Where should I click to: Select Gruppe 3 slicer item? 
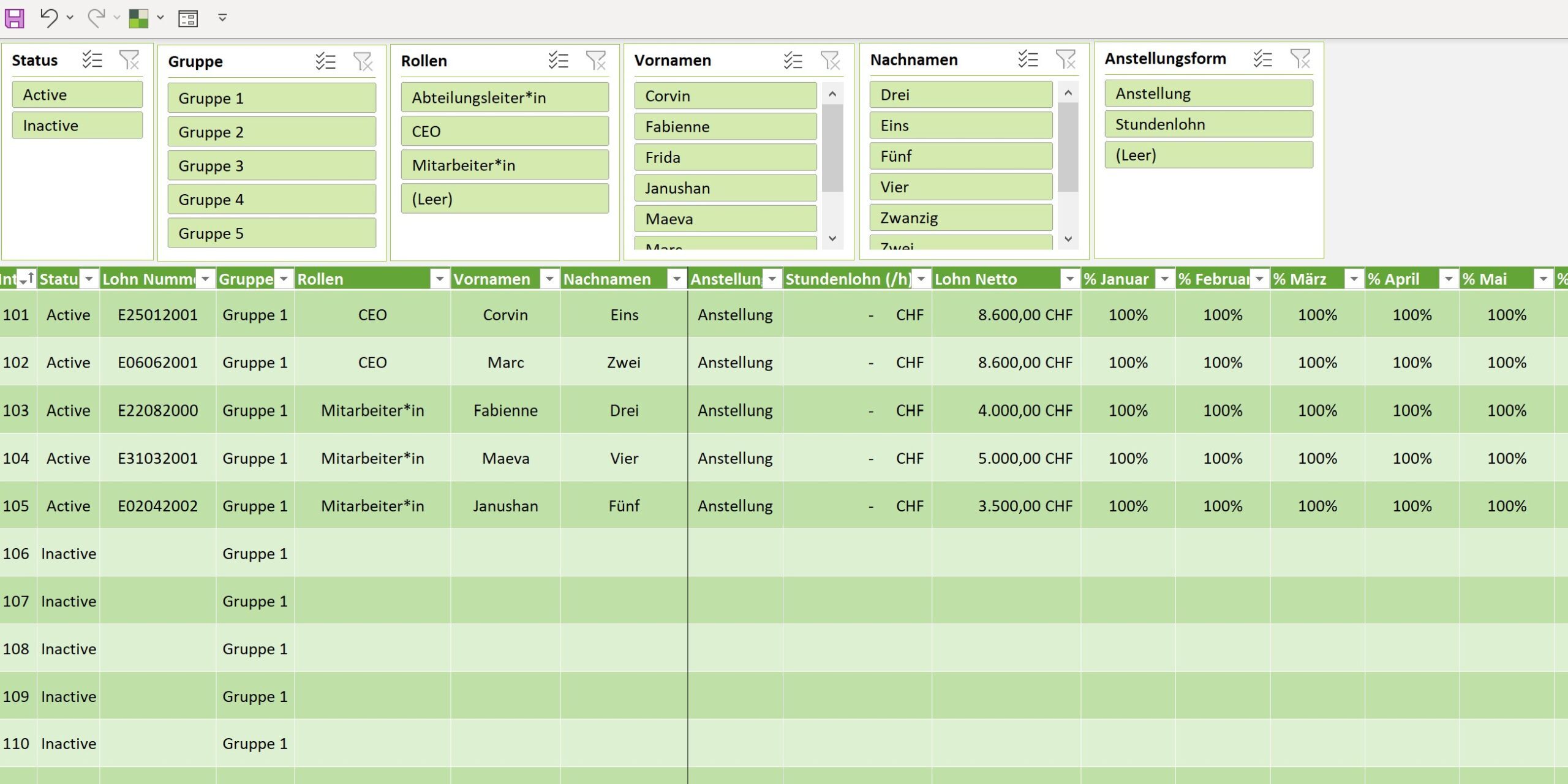[271, 166]
